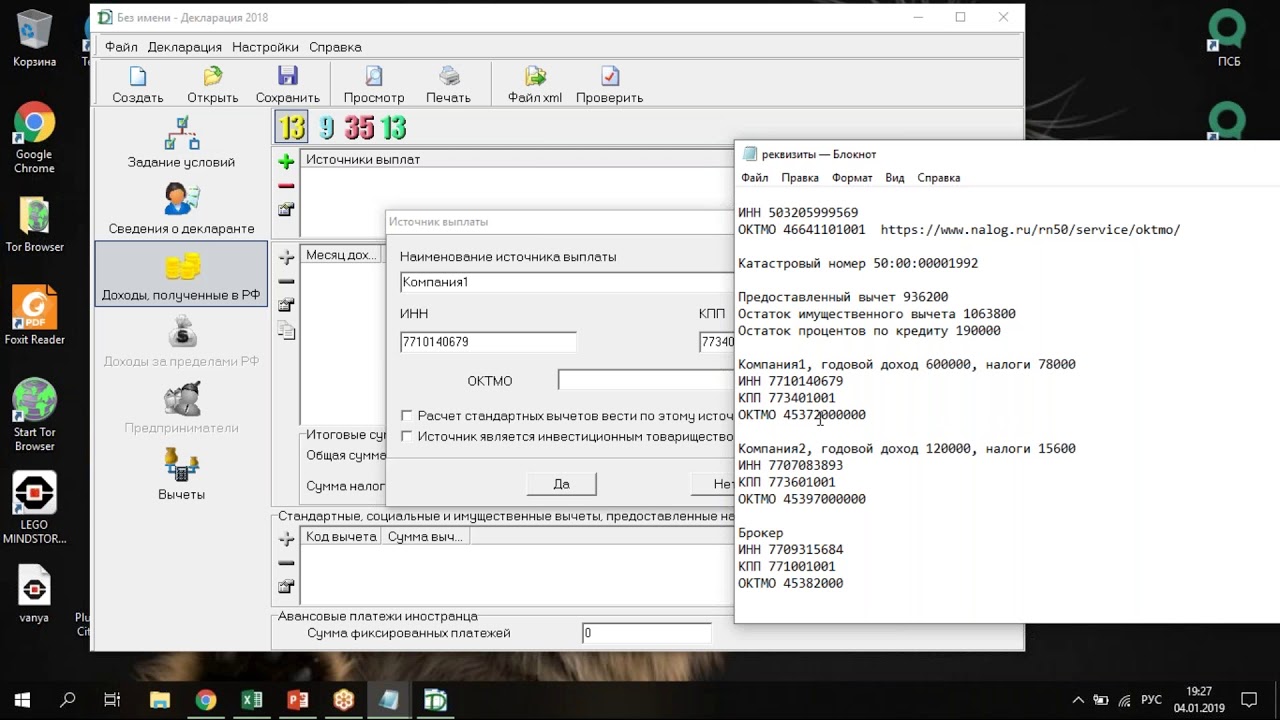Screen dimensions: 1280x720
Task: Open Start Tor Browser desktop shortcut
Action: pos(34,415)
